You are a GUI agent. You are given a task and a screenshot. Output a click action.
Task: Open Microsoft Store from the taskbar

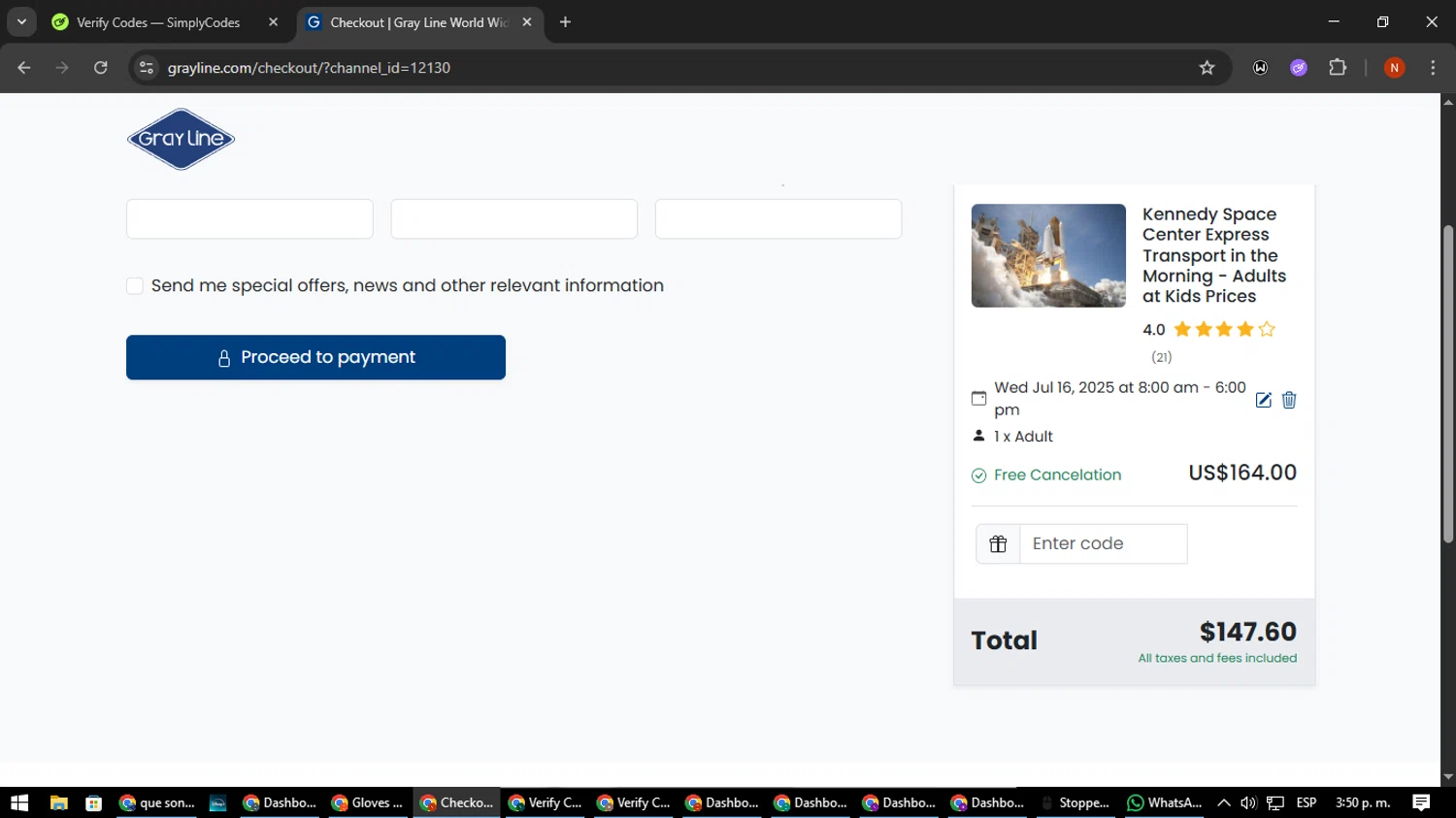click(93, 802)
